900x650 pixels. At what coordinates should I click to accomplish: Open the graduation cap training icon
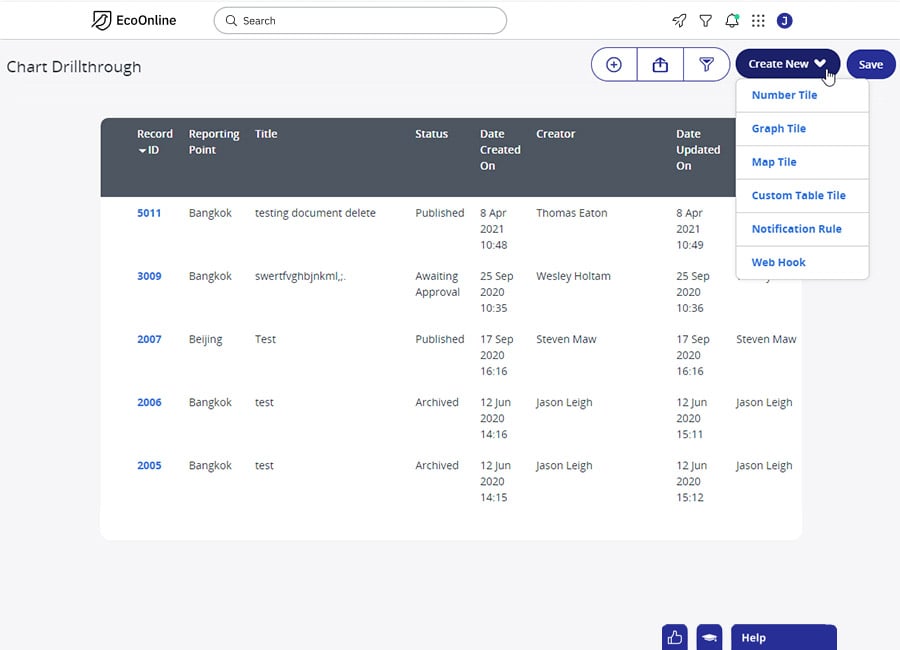[x=709, y=637]
